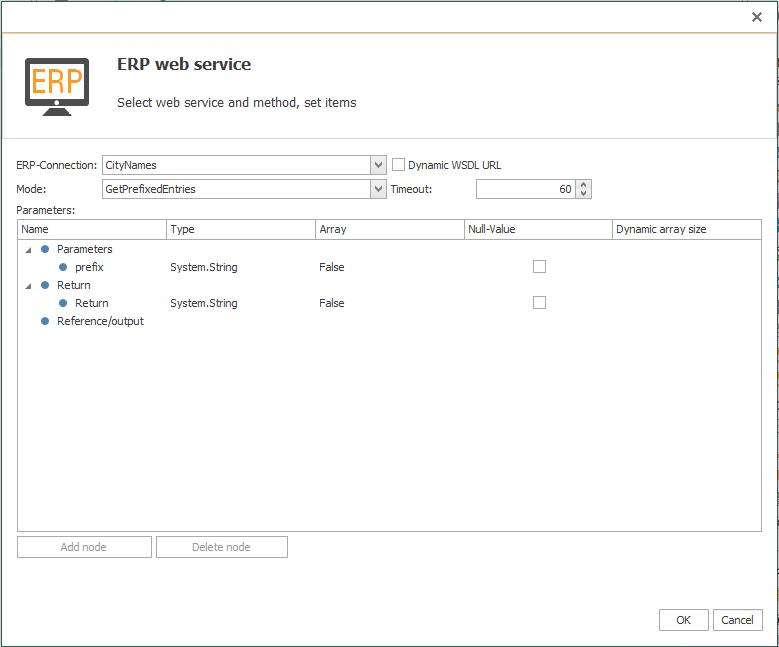The width and height of the screenshot is (779, 647).
Task: Click the Name column header
Action: (92, 229)
